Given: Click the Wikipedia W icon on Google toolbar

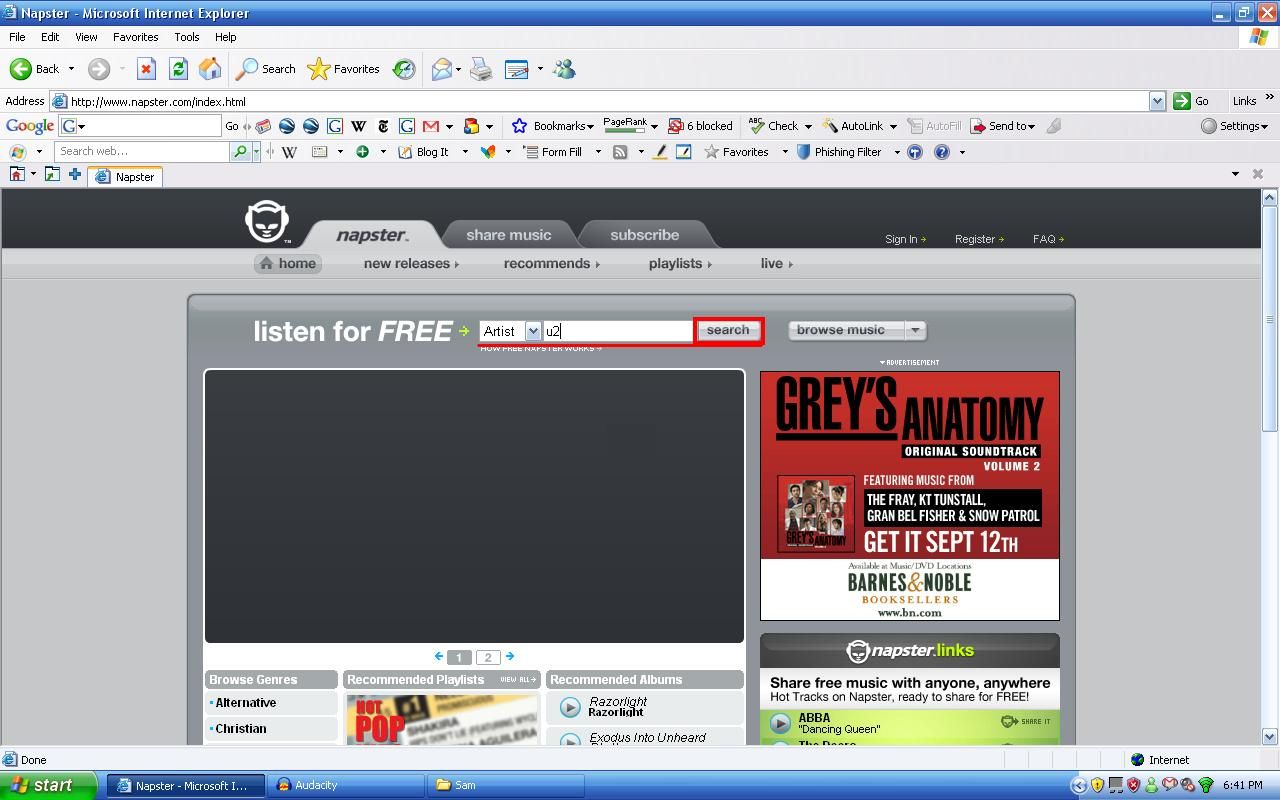Looking at the screenshot, I should pyautogui.click(x=358, y=126).
